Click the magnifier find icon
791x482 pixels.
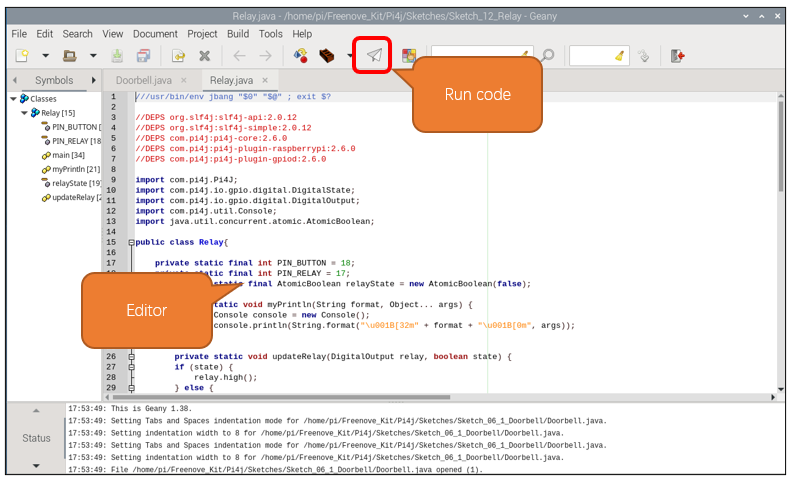tap(547, 56)
